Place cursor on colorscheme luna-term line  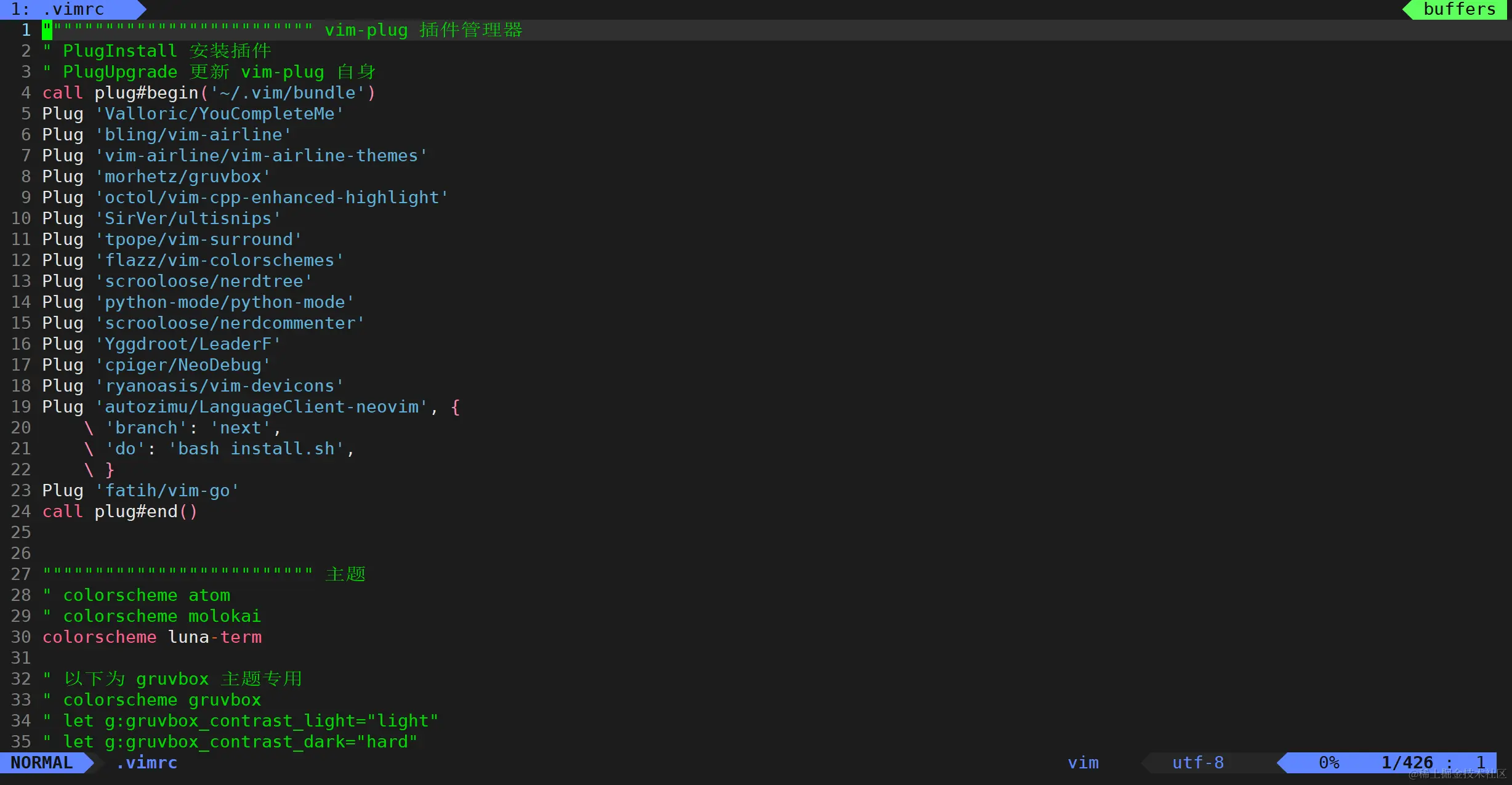tap(151, 637)
